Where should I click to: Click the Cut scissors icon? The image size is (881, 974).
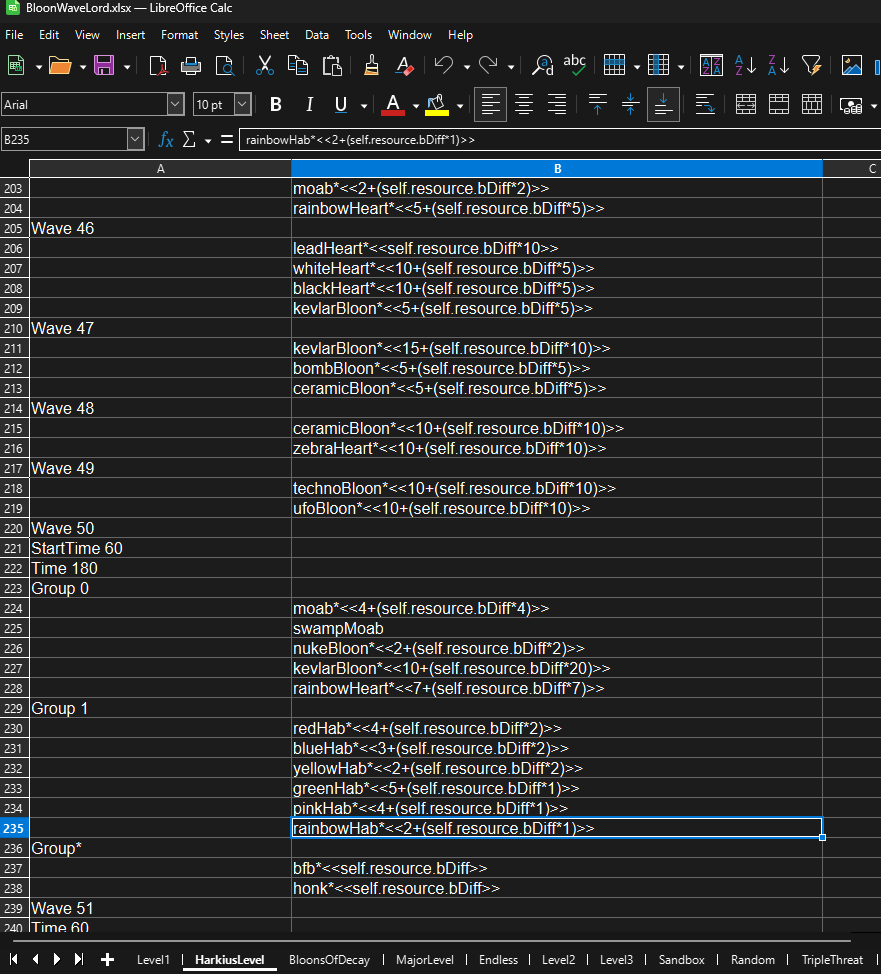click(265, 66)
